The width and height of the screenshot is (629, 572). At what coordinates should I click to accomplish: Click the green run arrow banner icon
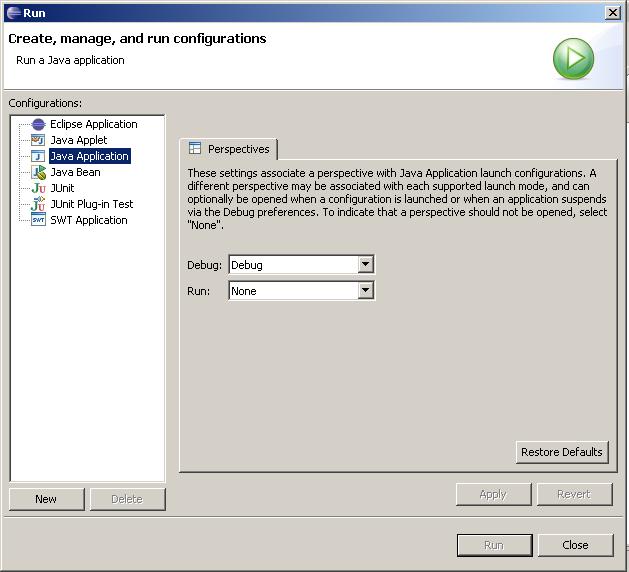573,59
